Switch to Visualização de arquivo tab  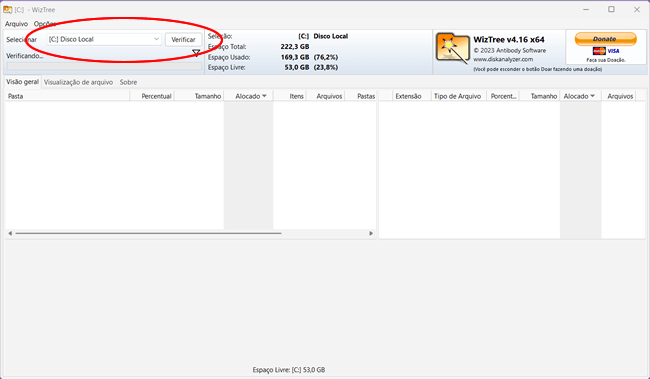click(x=78, y=82)
